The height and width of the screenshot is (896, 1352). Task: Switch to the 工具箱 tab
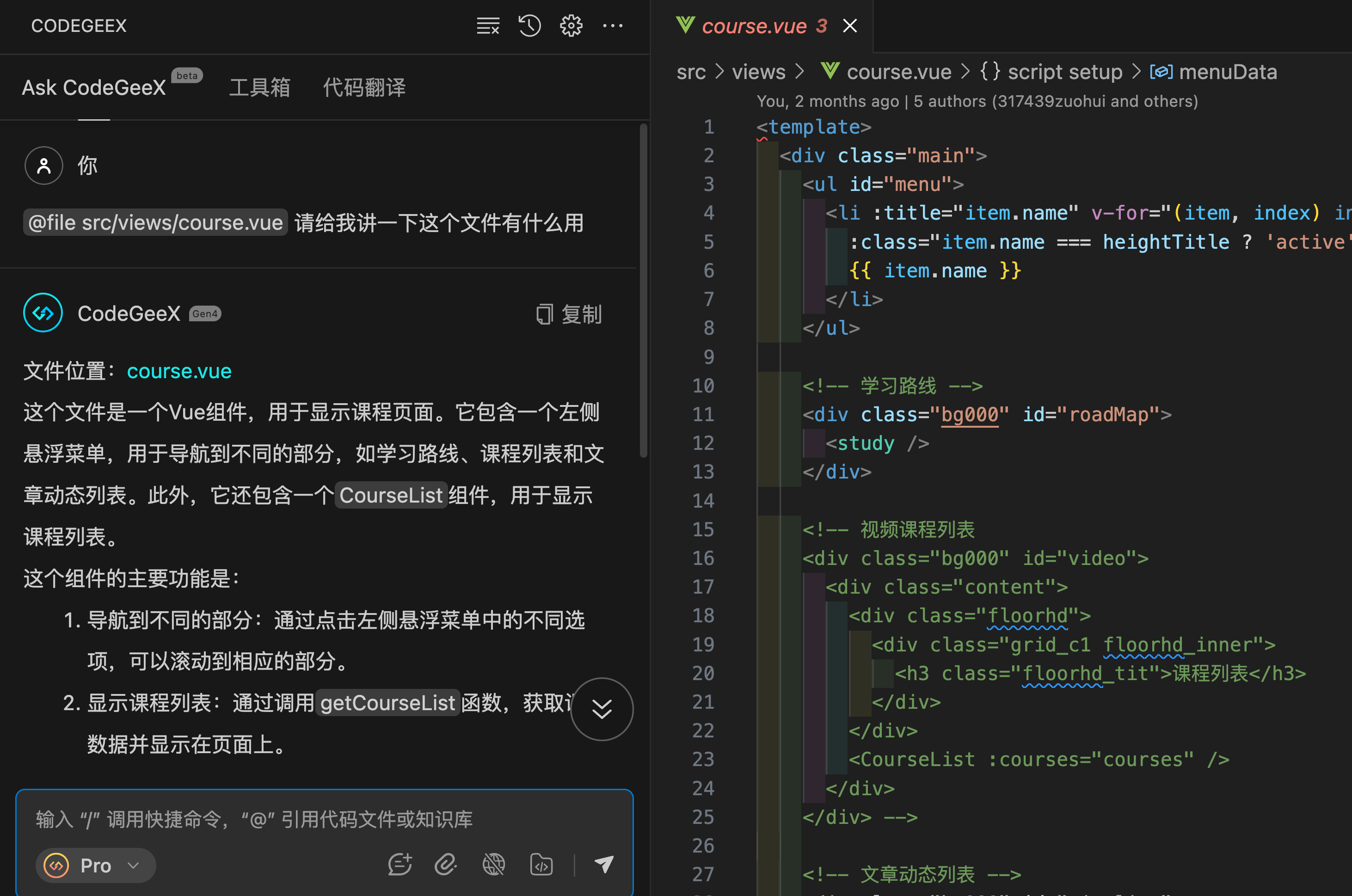(x=259, y=88)
